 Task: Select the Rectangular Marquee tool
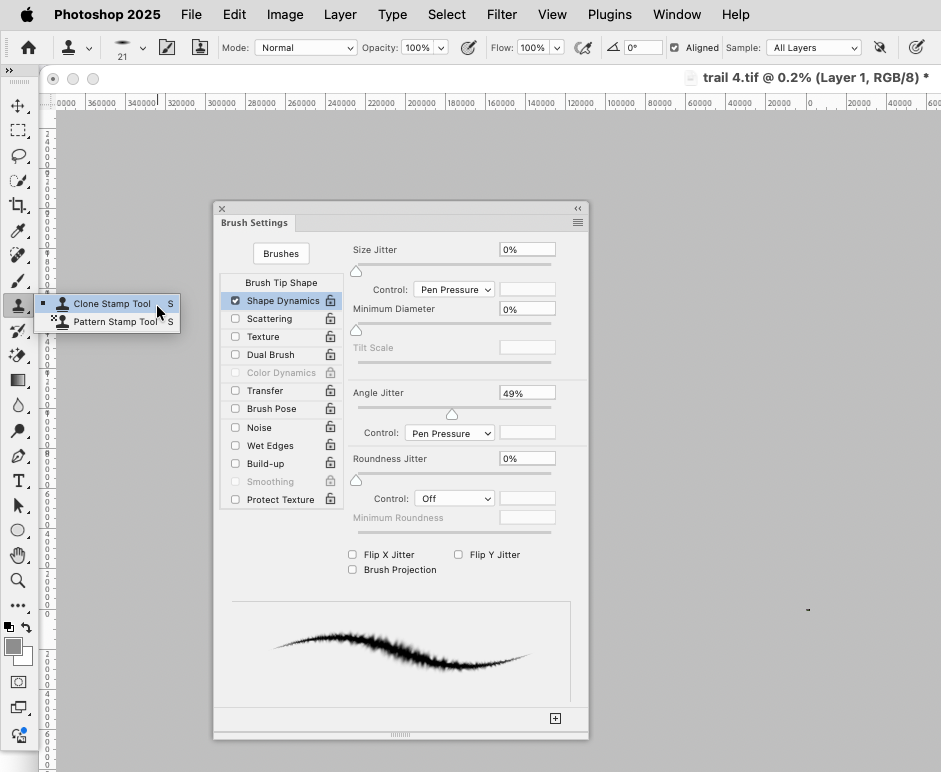[18, 131]
